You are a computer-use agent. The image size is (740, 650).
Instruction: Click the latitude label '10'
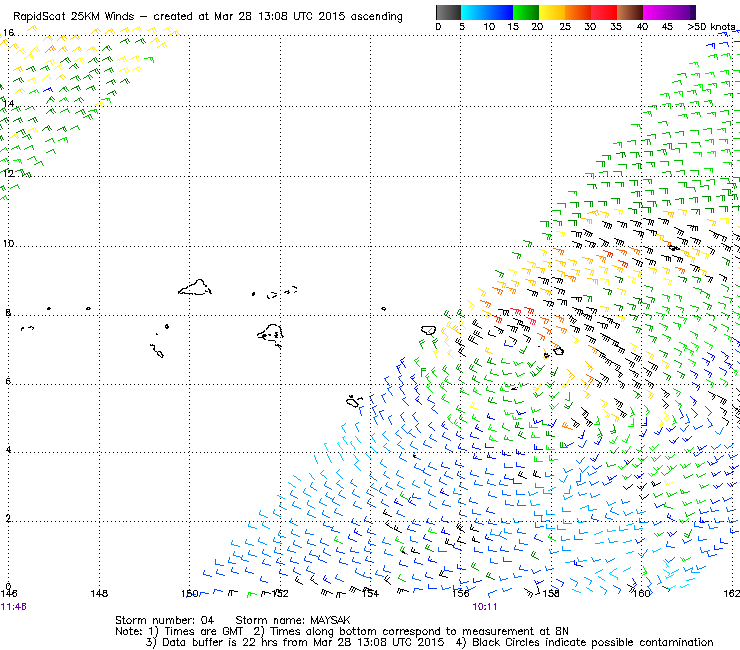tap(8, 244)
